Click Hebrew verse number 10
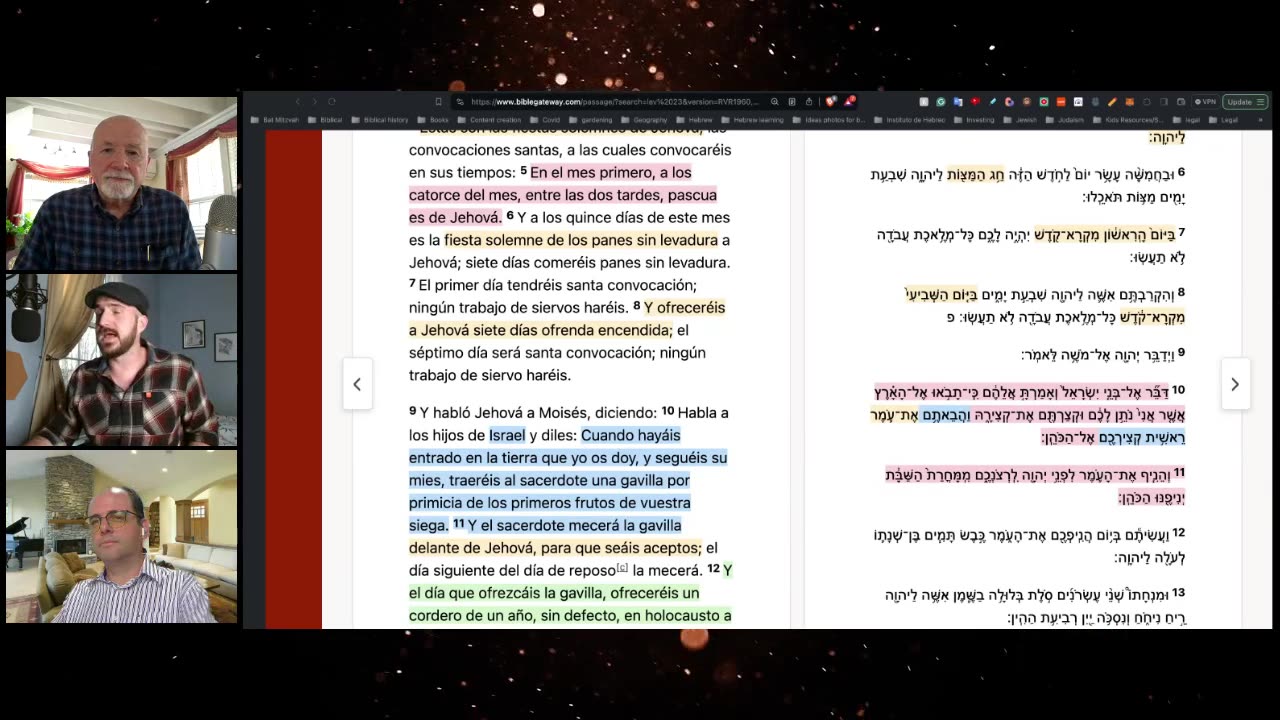Screen dimensions: 1280x720 1178,390
